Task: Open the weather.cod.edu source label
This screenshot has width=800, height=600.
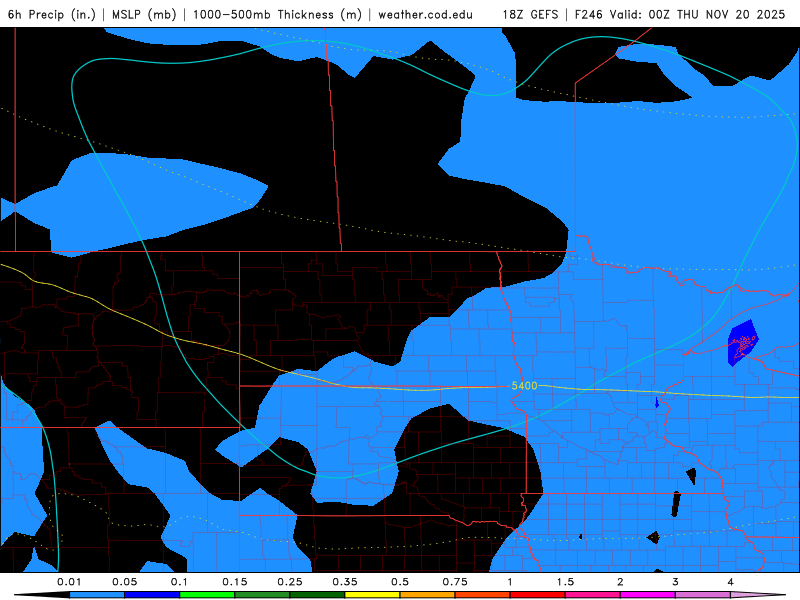Action: [425, 14]
